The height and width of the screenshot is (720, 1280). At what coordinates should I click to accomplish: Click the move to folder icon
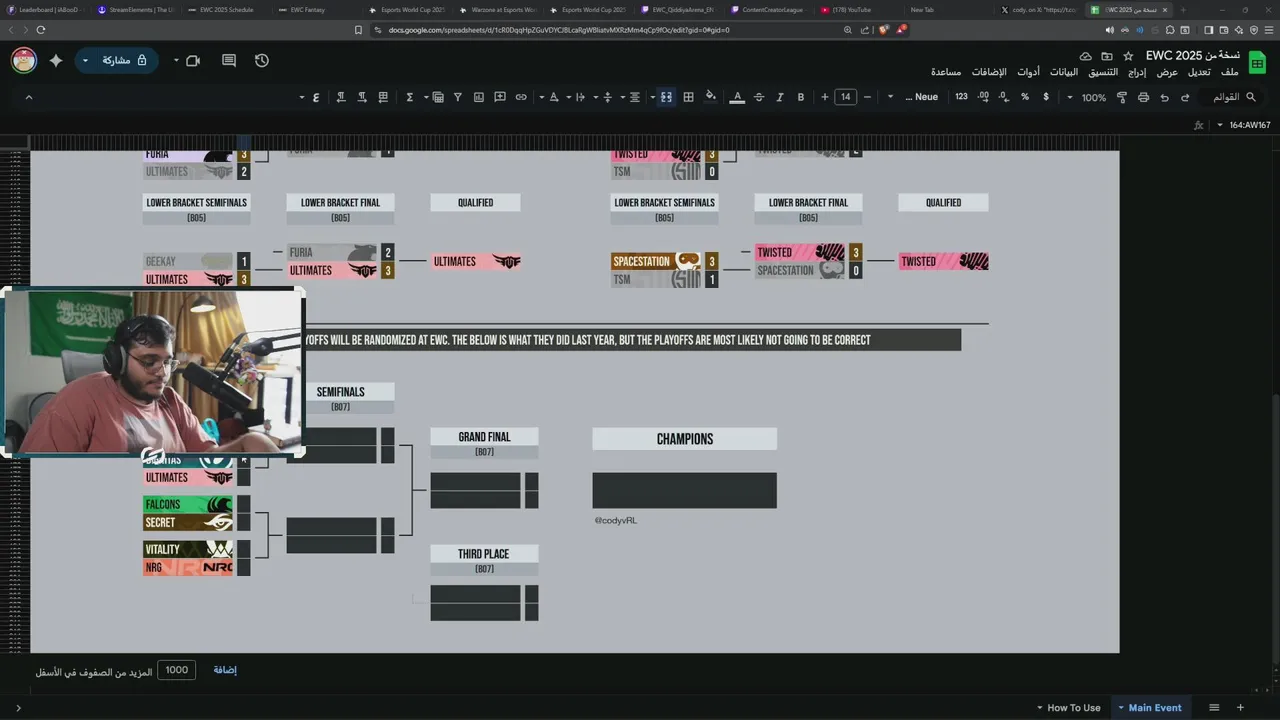click(x=1107, y=56)
